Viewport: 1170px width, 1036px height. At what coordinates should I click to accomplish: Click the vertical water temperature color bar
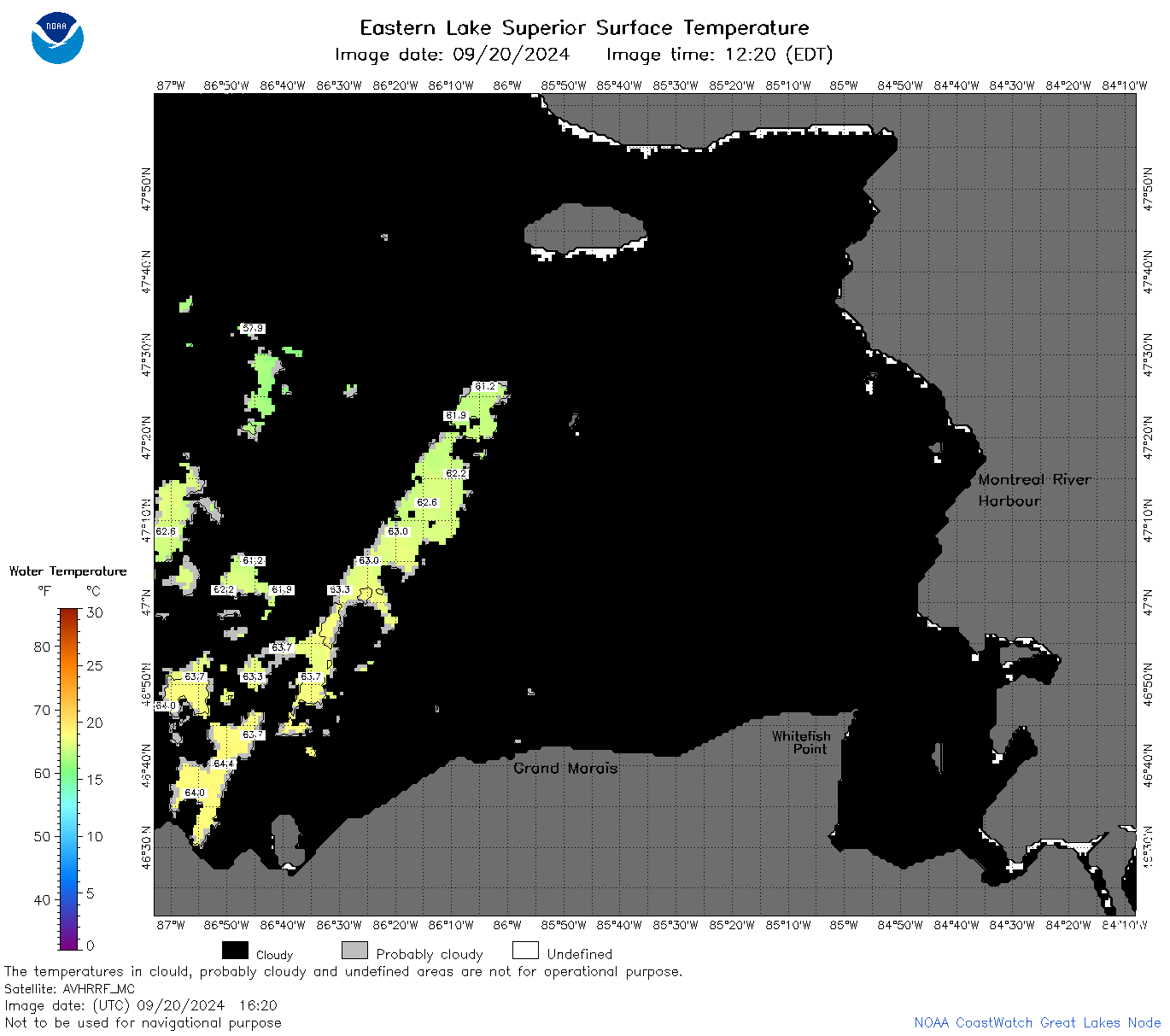69,778
